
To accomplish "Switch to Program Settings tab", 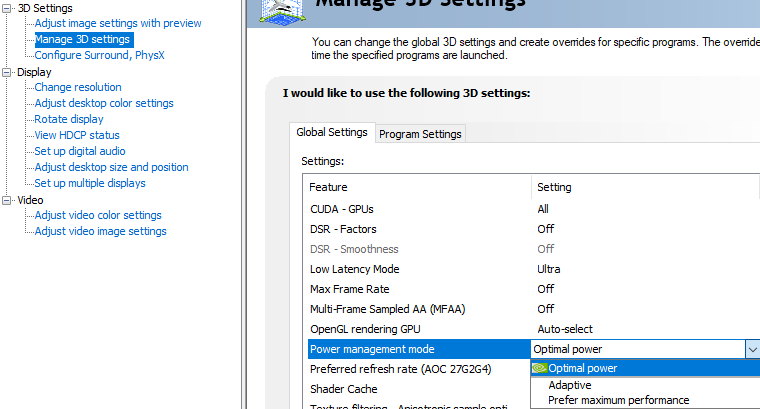I will pos(420,134).
